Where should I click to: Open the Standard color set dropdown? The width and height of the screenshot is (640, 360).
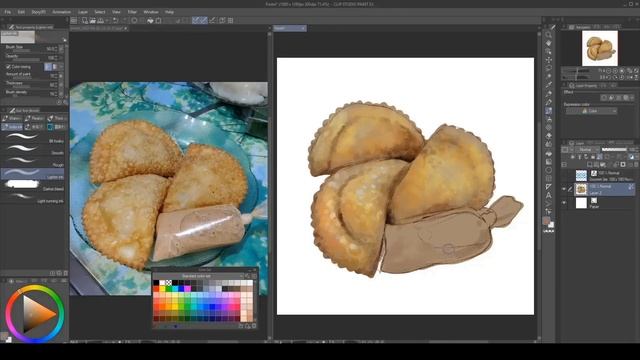point(198,276)
